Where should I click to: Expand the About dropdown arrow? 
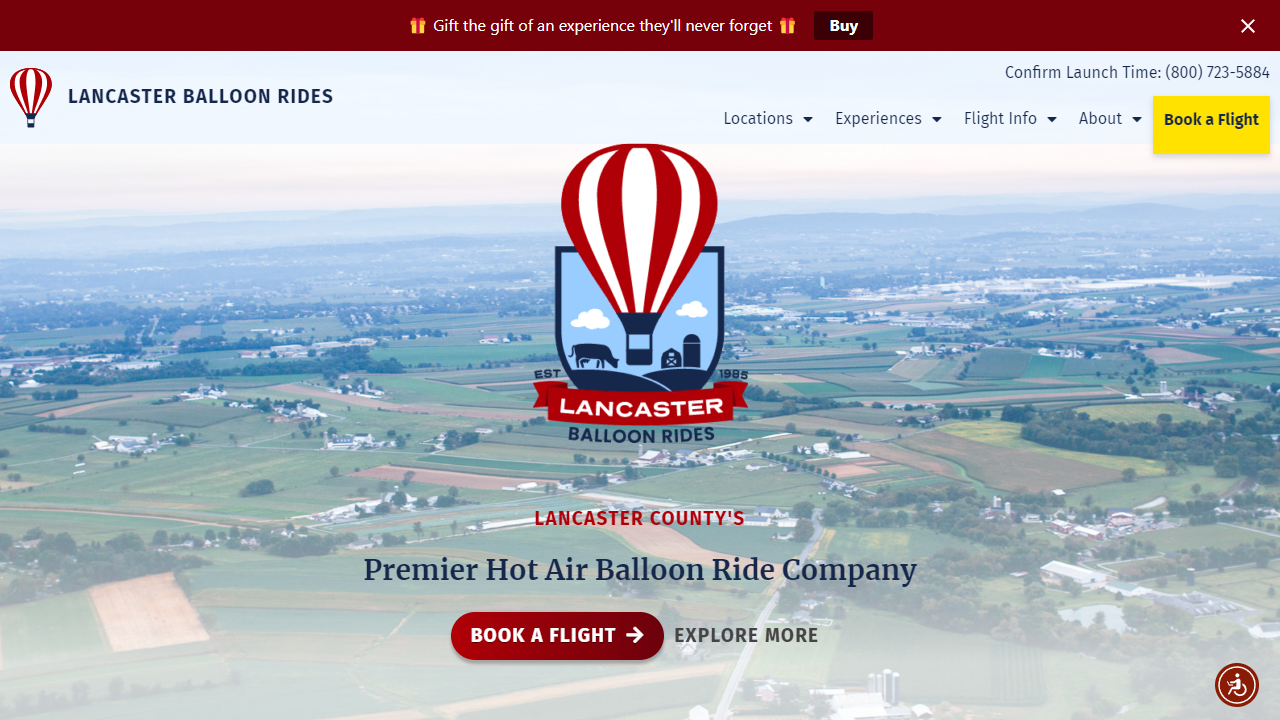(1137, 119)
